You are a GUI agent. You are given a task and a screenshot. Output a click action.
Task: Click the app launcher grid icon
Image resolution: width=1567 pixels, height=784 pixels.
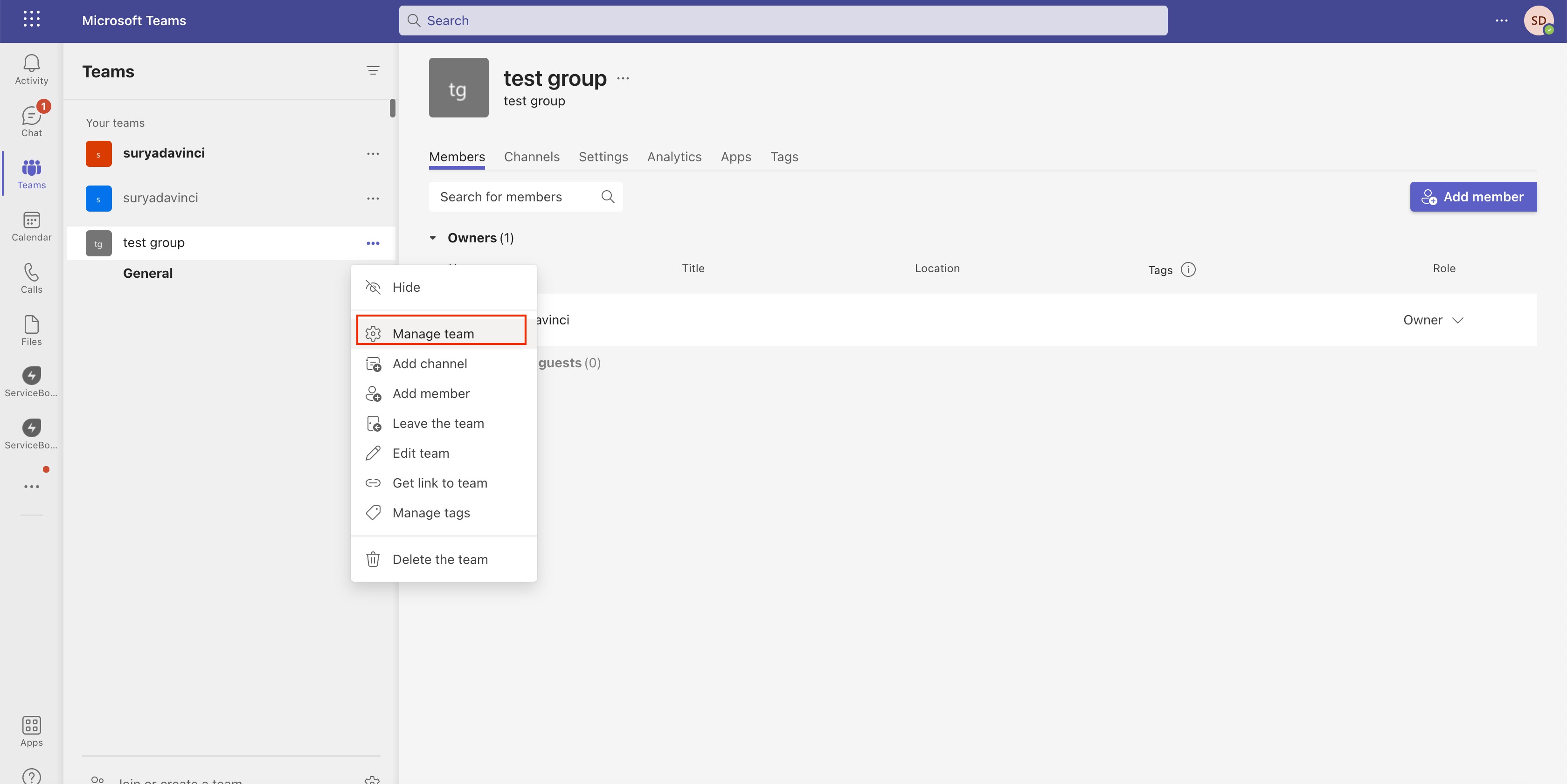(x=31, y=20)
